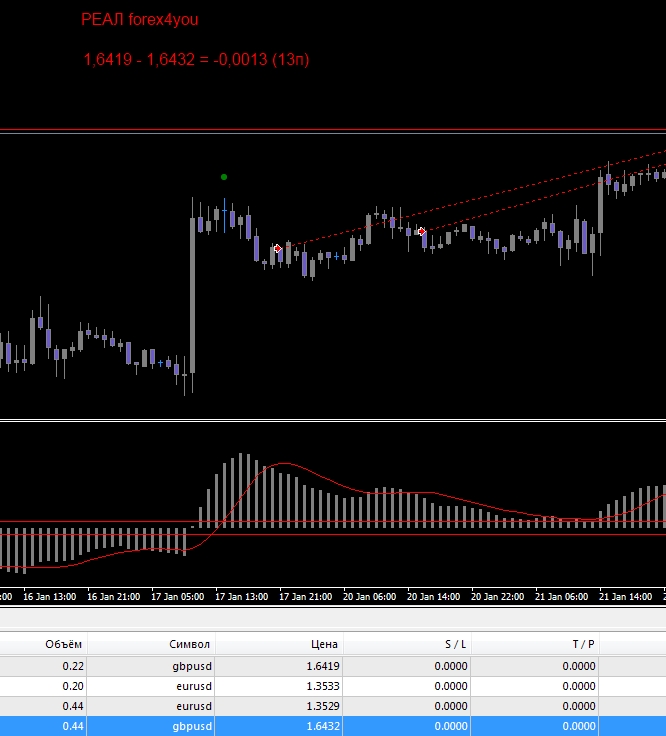Select the eurusd row priced 1.3533
Image resolution: width=666 pixels, height=736 pixels.
click(333, 686)
